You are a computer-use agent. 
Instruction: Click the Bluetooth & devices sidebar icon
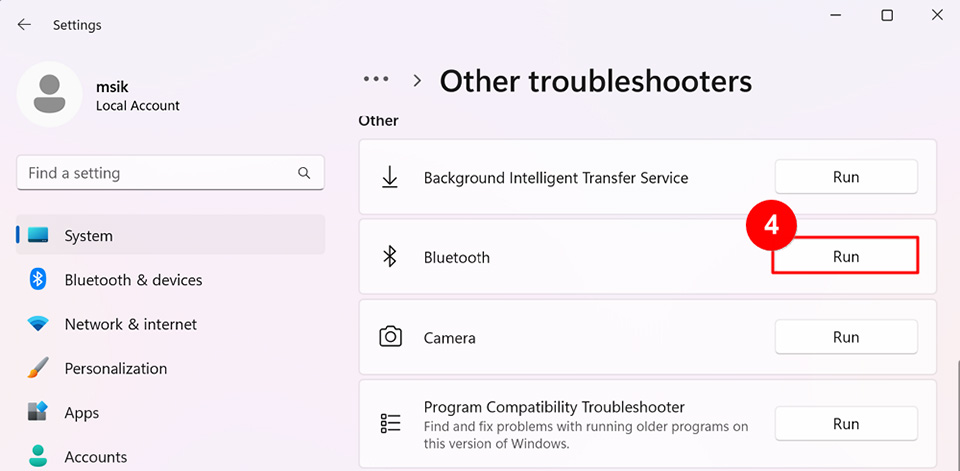pyautogui.click(x=38, y=280)
